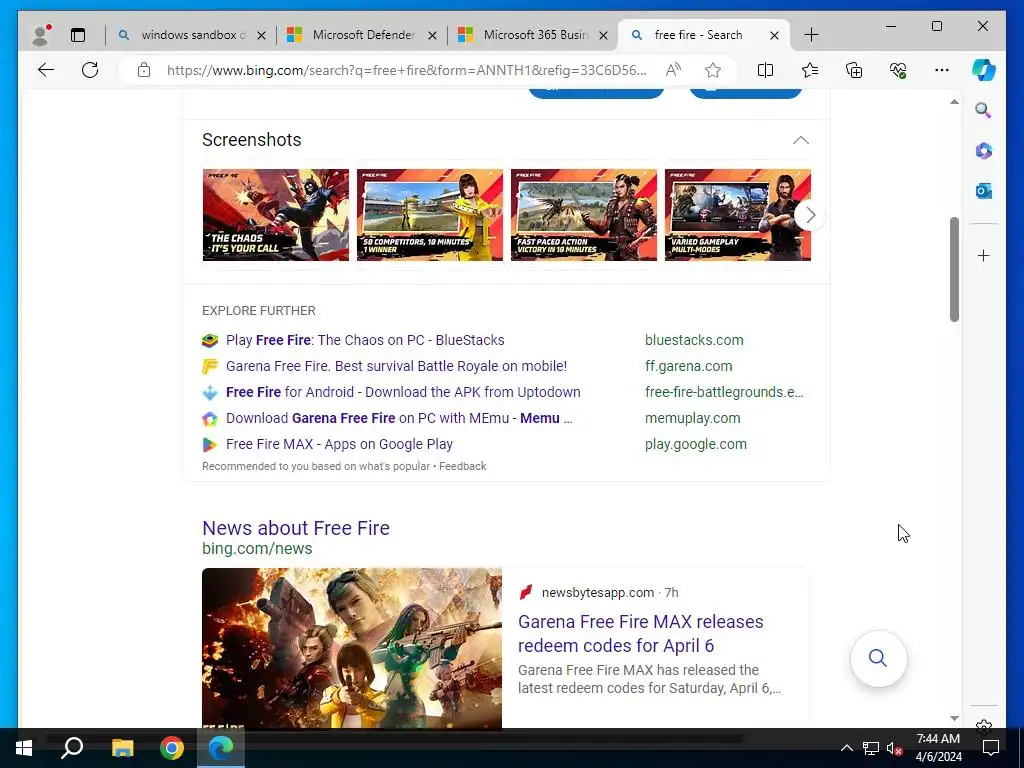Image resolution: width=1024 pixels, height=768 pixels.
Task: Open Browser essentials heart icon
Action: point(898,70)
